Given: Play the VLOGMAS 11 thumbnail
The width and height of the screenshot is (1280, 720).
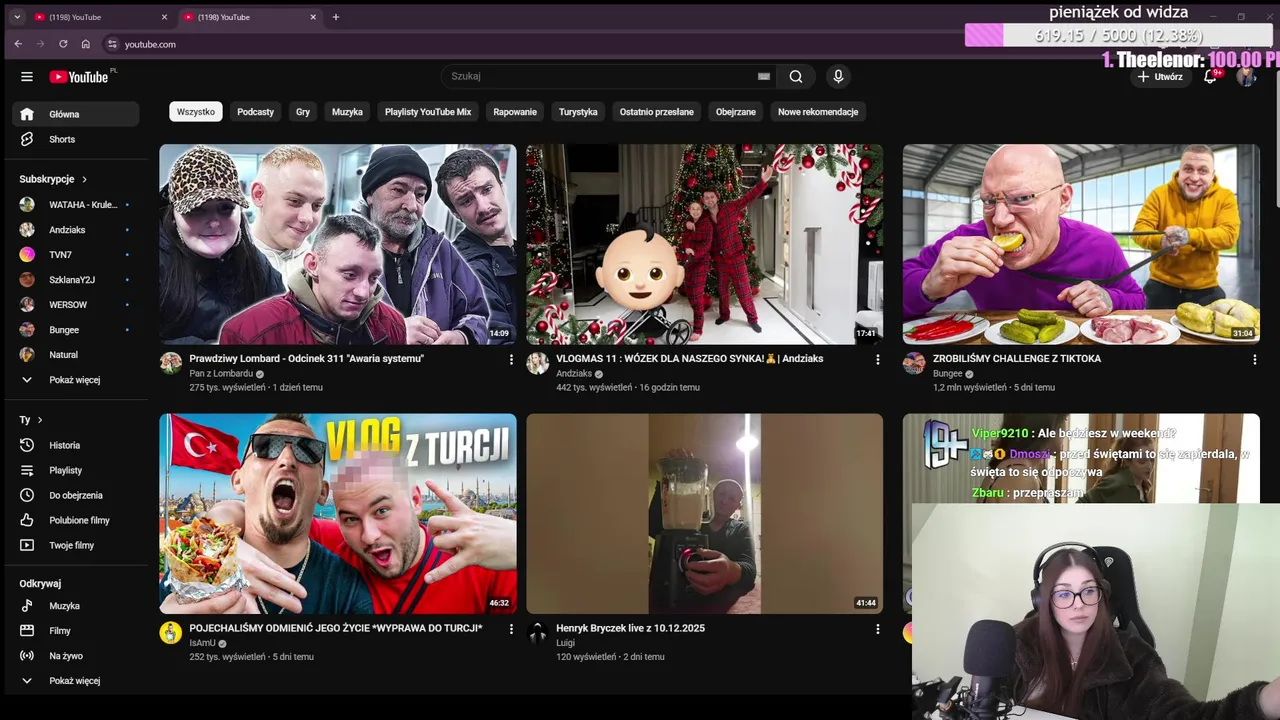Looking at the screenshot, I should [705, 244].
